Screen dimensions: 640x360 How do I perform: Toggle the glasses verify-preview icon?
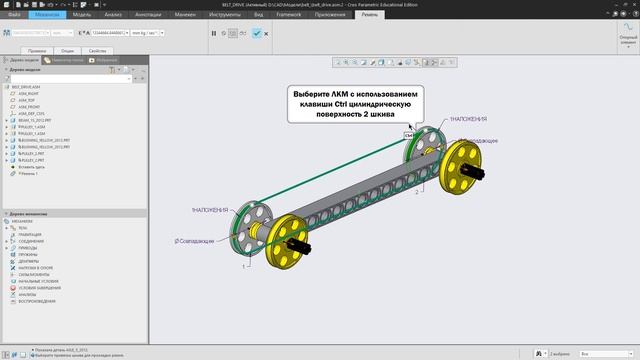(x=243, y=33)
